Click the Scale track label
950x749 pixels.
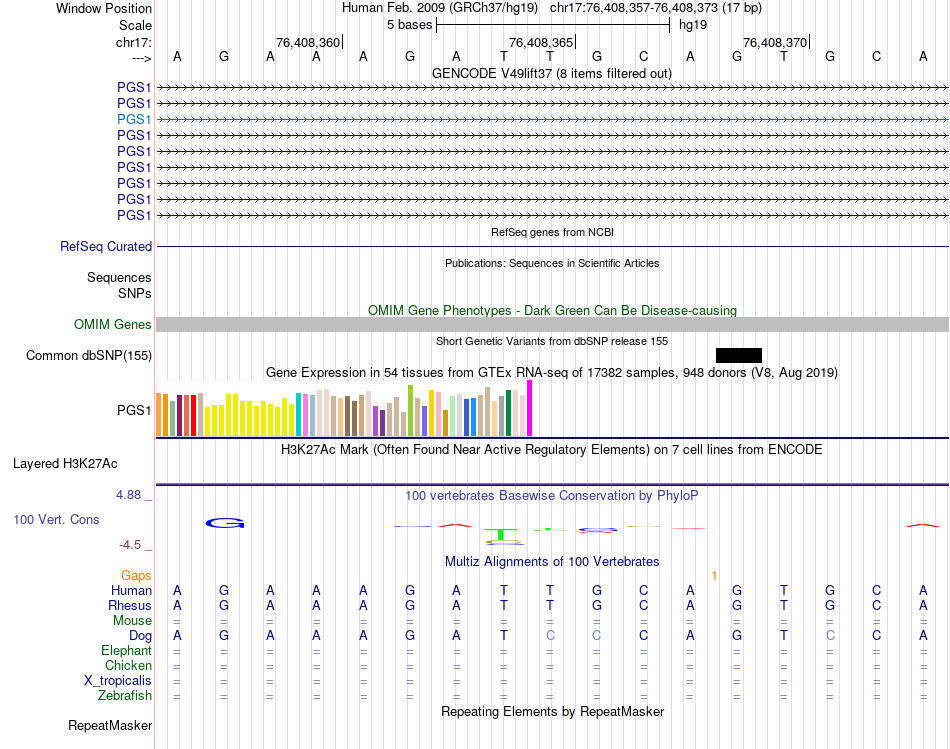(x=135, y=25)
